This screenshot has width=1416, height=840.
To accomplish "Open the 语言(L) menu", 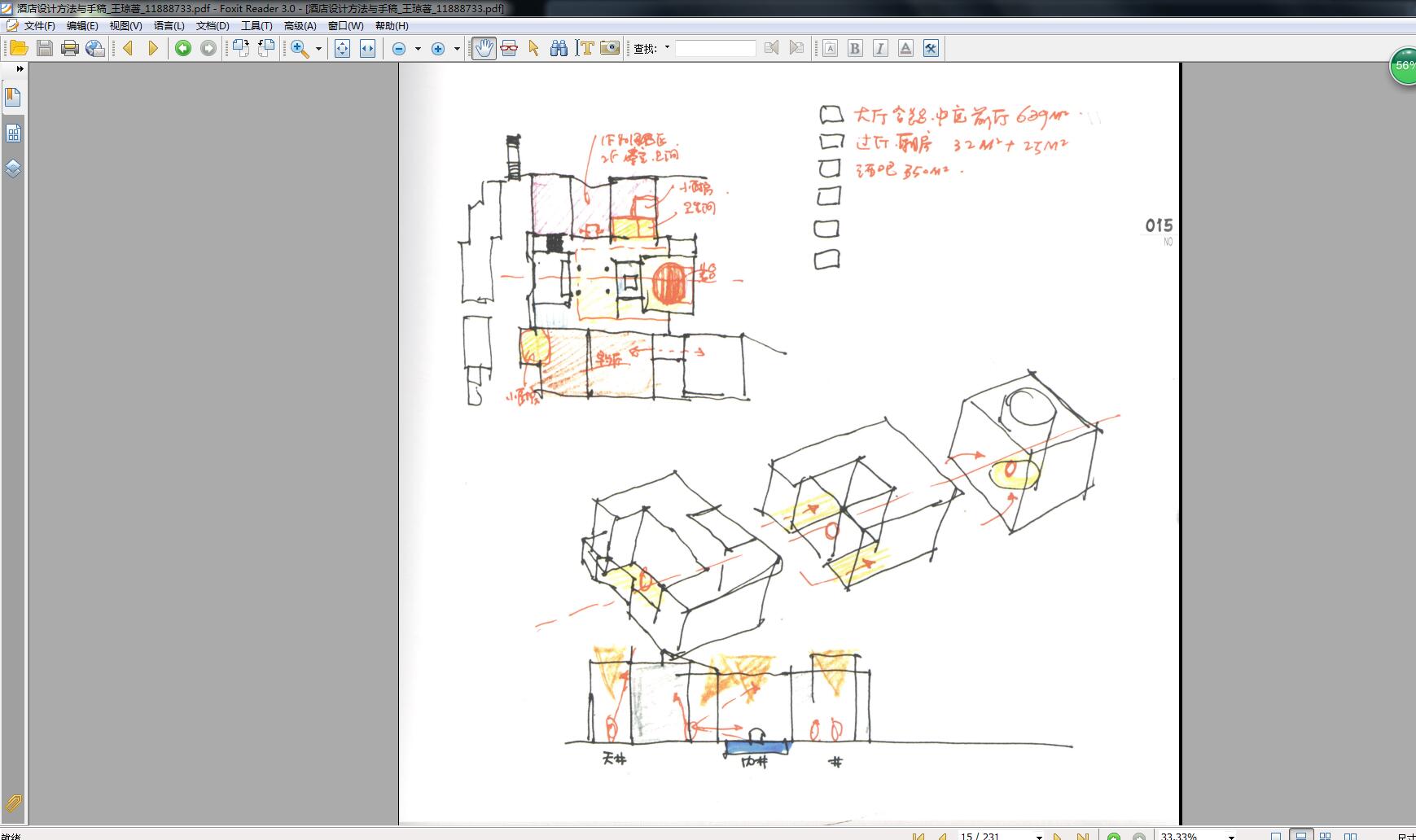I will click(169, 26).
